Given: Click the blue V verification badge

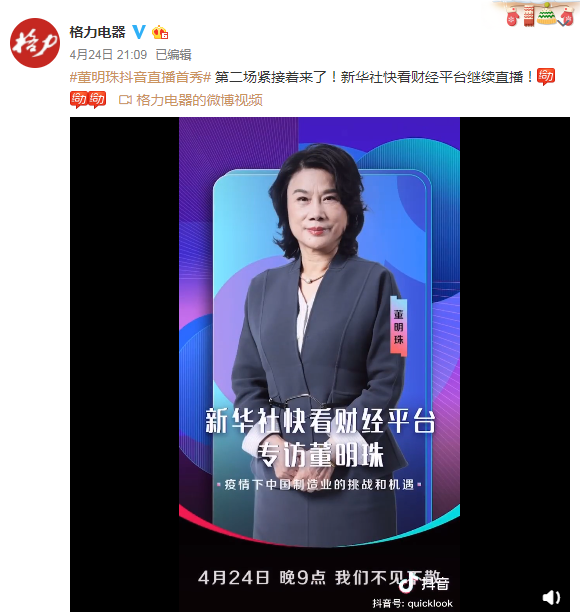Looking at the screenshot, I should (x=139, y=32).
